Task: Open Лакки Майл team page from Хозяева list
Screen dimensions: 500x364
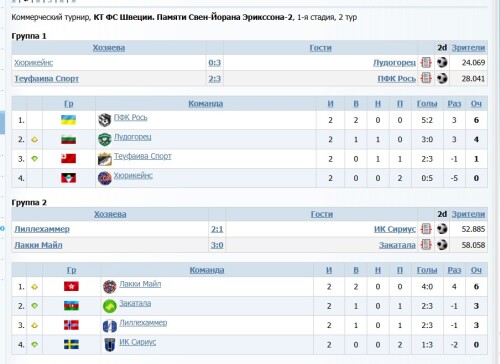Action: [x=38, y=245]
